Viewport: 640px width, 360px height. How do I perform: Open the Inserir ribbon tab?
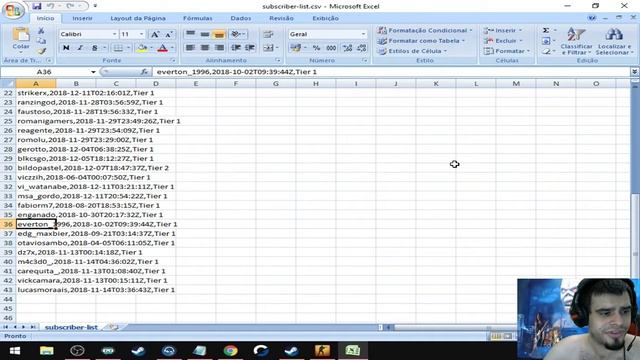(82, 18)
